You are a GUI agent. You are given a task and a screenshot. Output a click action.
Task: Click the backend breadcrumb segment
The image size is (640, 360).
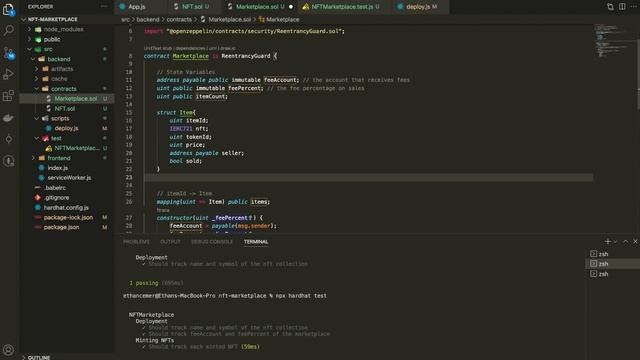(148, 19)
